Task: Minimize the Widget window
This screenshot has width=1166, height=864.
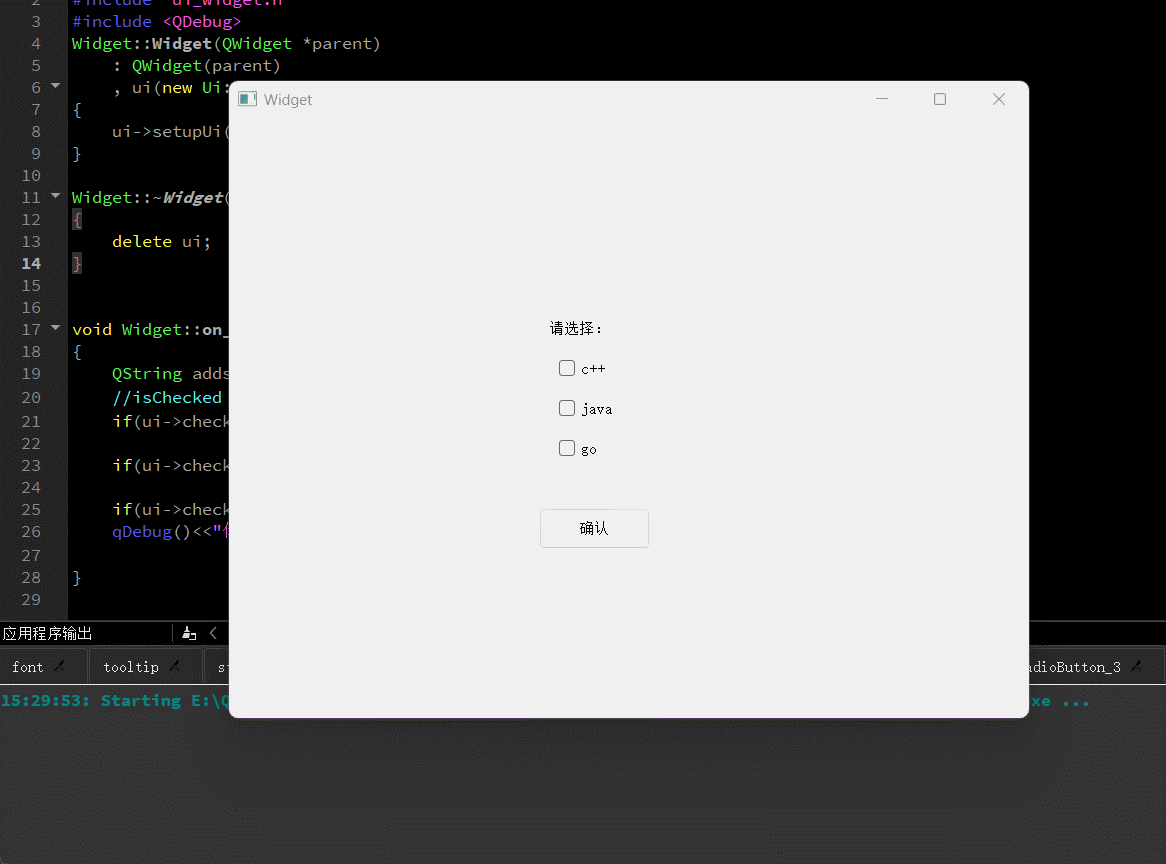Action: coord(882,99)
